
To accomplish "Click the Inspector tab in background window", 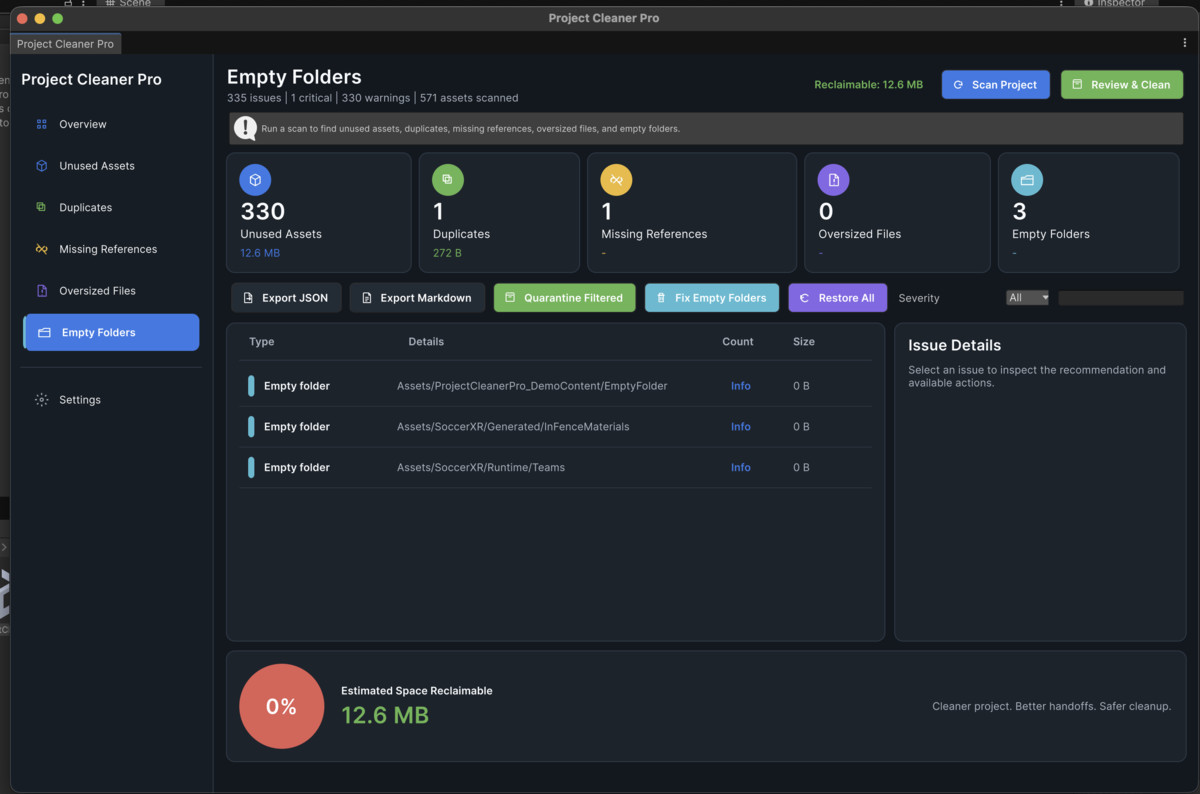I will coord(1114,4).
